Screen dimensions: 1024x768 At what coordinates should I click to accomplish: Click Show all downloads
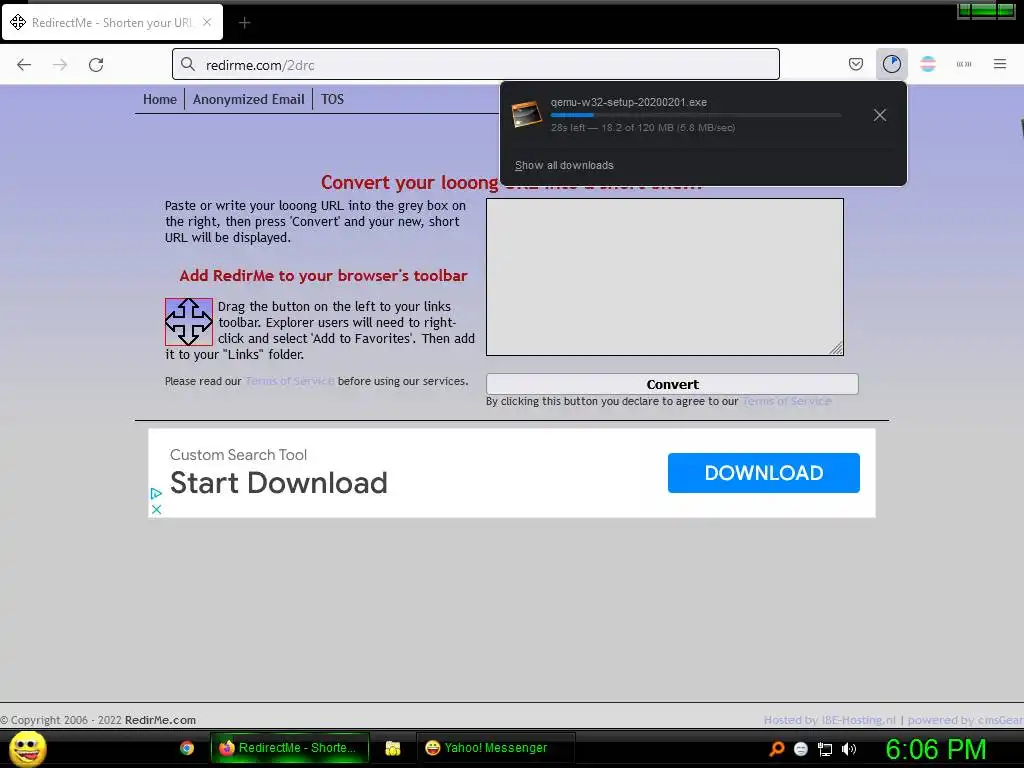pos(564,165)
